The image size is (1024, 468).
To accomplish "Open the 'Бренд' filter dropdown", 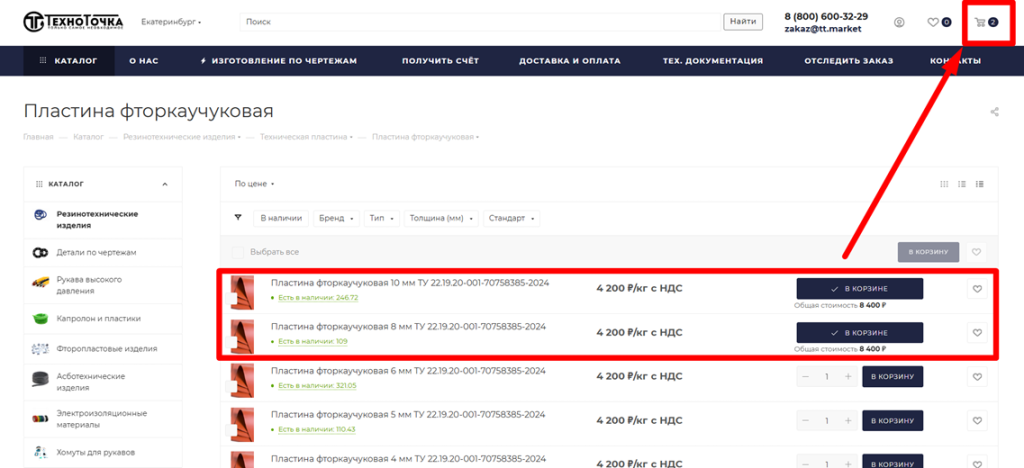I will pyautogui.click(x=335, y=218).
